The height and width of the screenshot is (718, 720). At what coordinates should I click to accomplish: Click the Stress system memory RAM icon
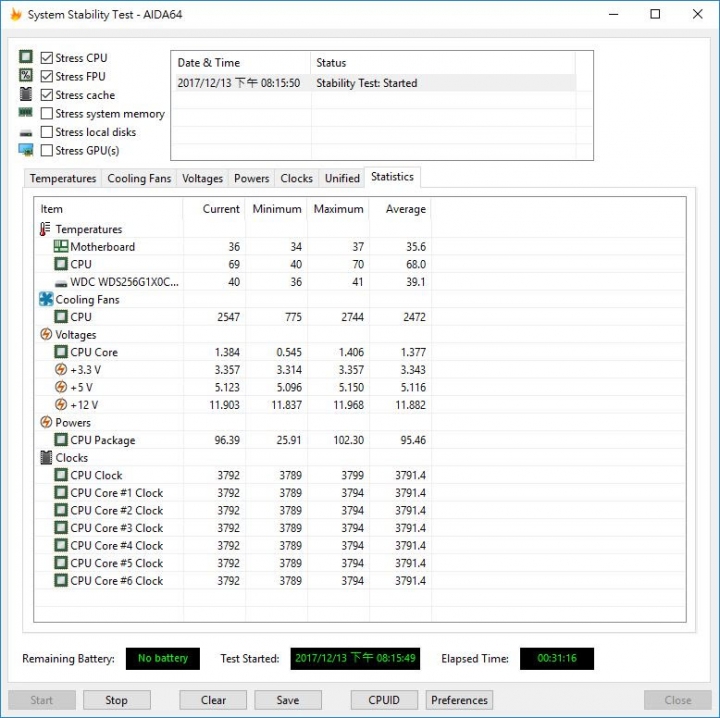[x=26, y=112]
